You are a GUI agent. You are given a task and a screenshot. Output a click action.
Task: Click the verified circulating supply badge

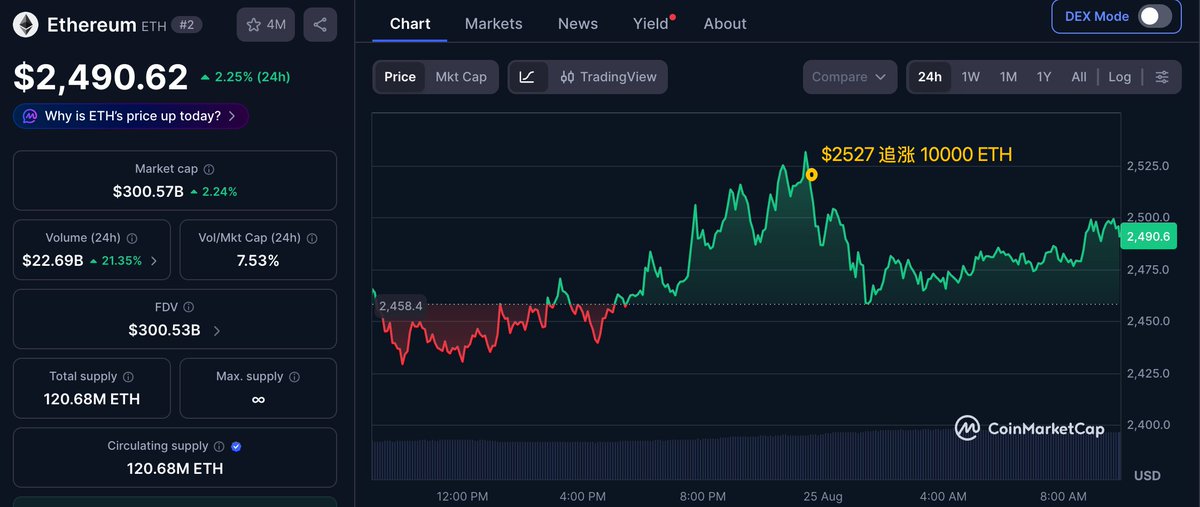236,446
